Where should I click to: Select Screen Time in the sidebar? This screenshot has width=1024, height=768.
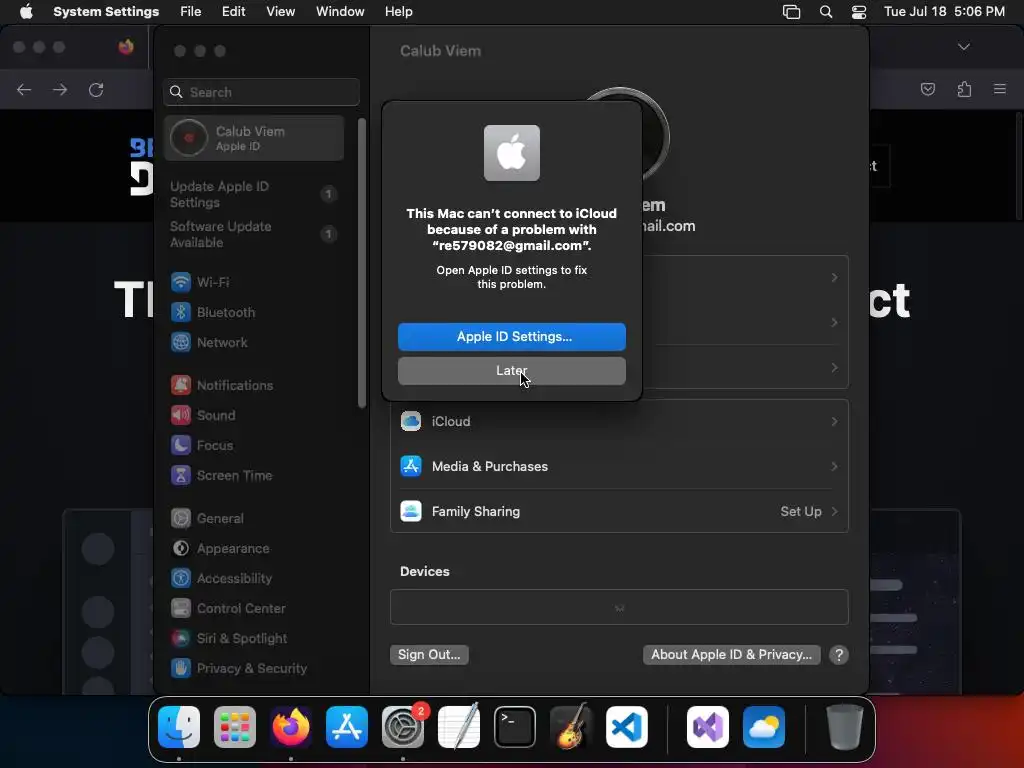point(254,475)
